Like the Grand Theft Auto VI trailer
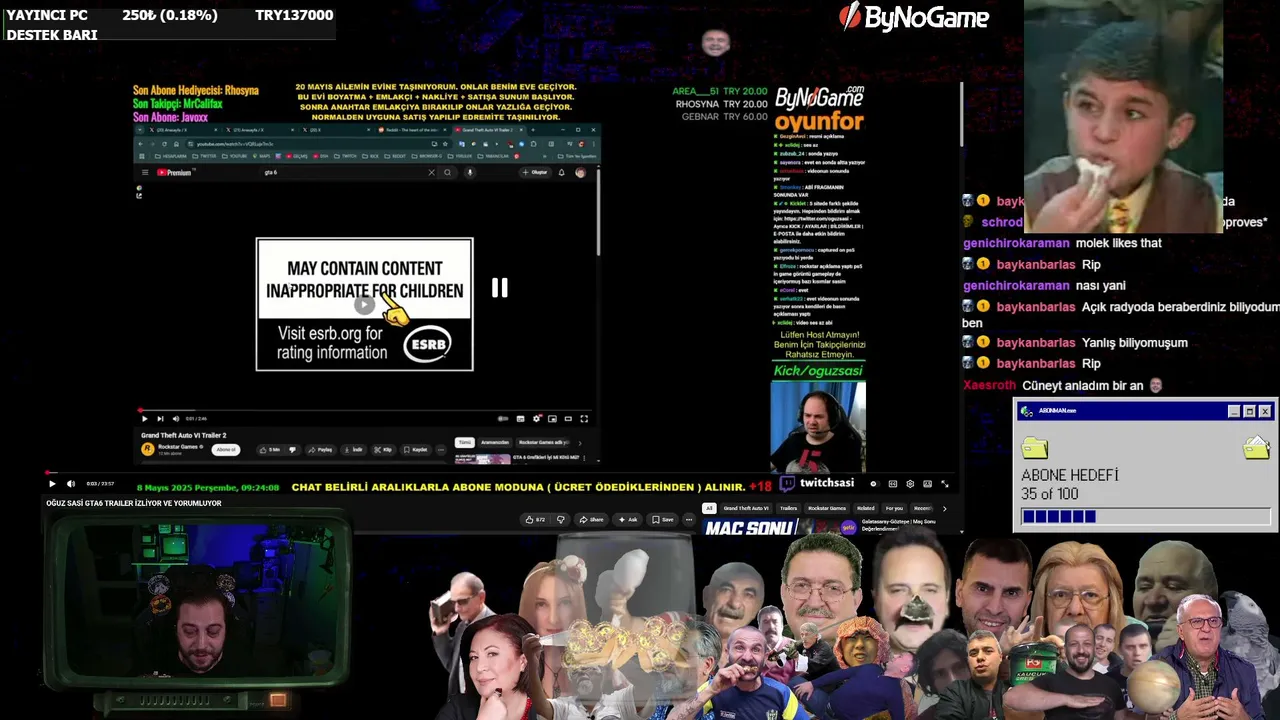This screenshot has width=1280, height=720. pos(271,450)
